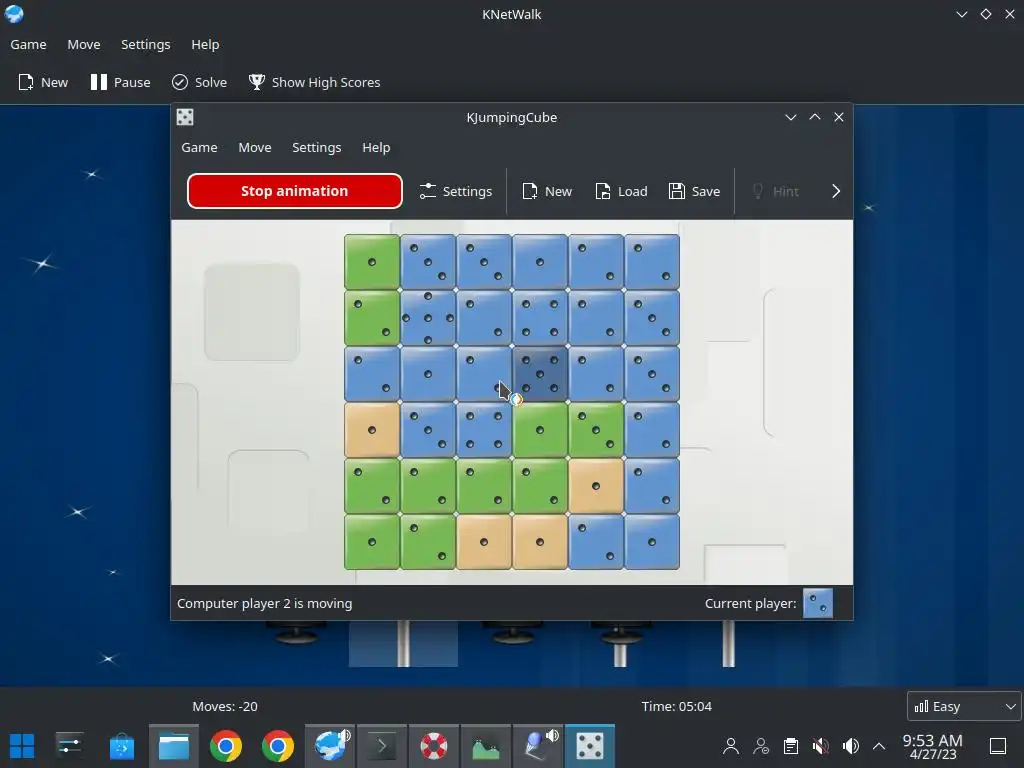The height and width of the screenshot is (768, 1024).
Task: Open KJumpingCube Move menu
Action: (x=255, y=148)
